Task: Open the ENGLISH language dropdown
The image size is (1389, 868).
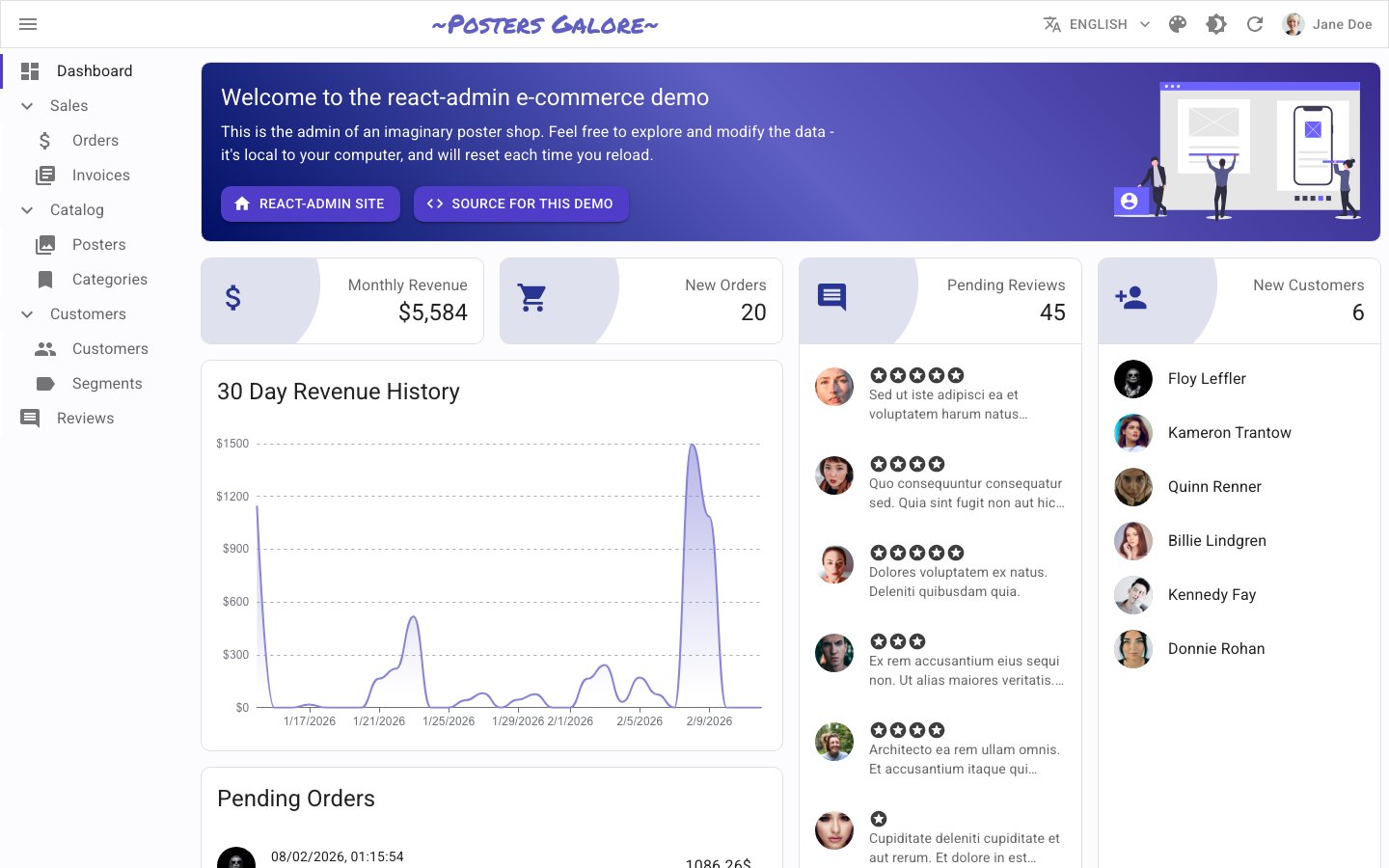Action: point(1098,24)
